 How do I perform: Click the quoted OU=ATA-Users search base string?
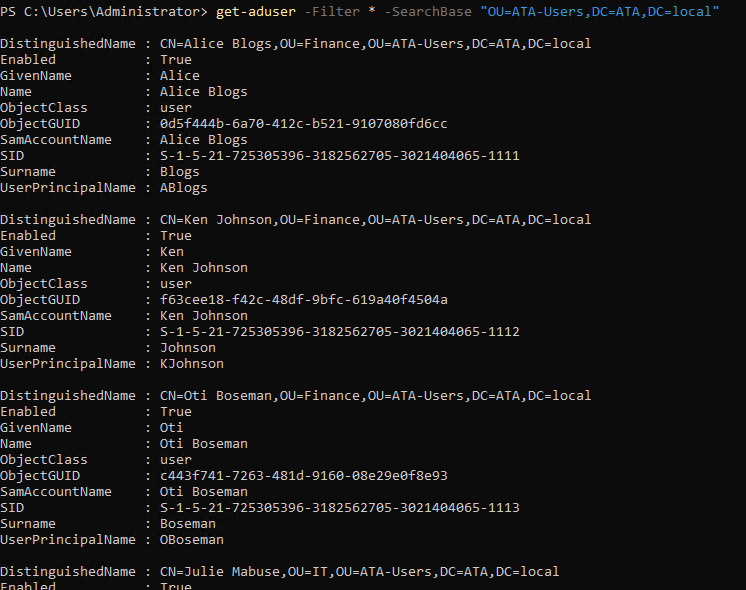[x=599, y=11]
